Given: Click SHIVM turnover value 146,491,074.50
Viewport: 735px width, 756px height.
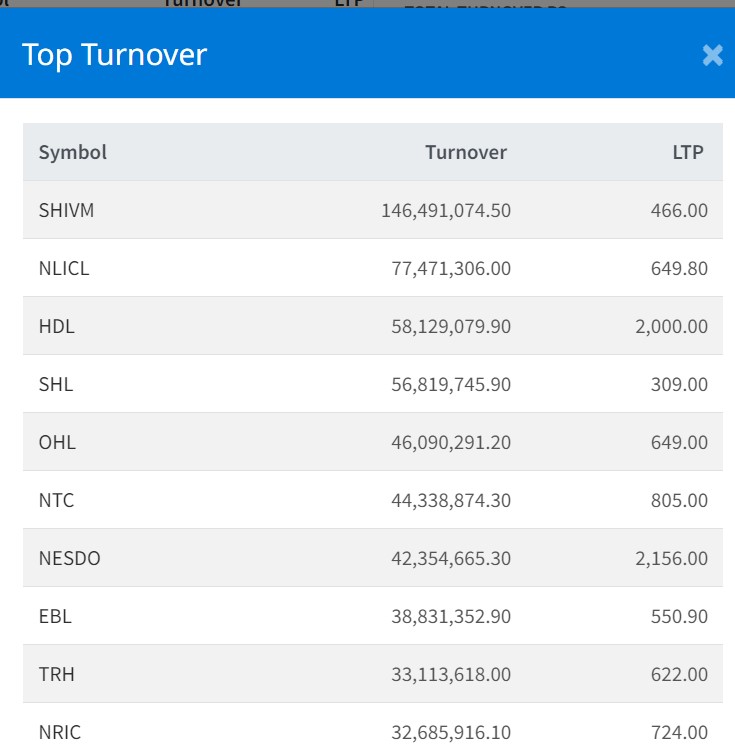Looking at the screenshot, I should click(x=445, y=210).
